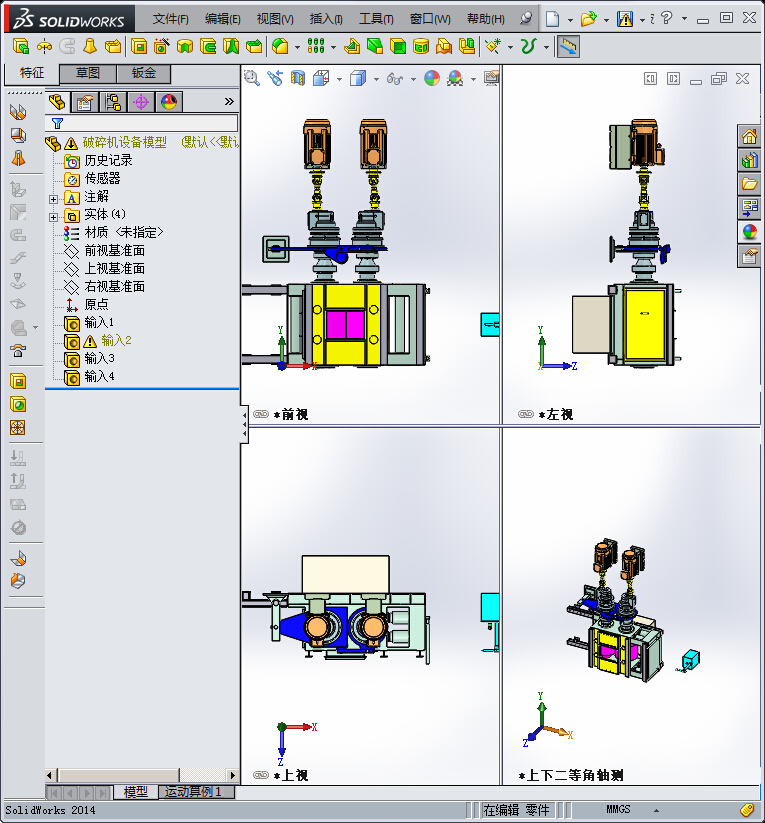Open SolidWorks Resources home icon in task pane
The width and height of the screenshot is (765, 823).
749,137
